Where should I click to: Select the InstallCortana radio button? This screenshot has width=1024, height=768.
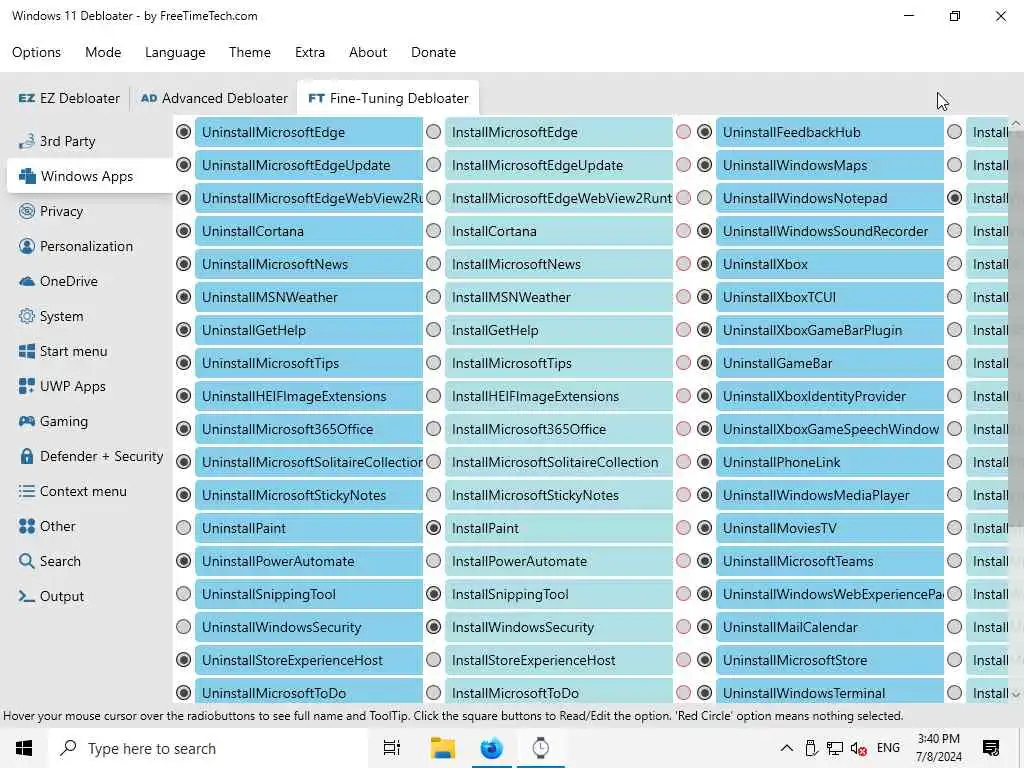click(434, 231)
